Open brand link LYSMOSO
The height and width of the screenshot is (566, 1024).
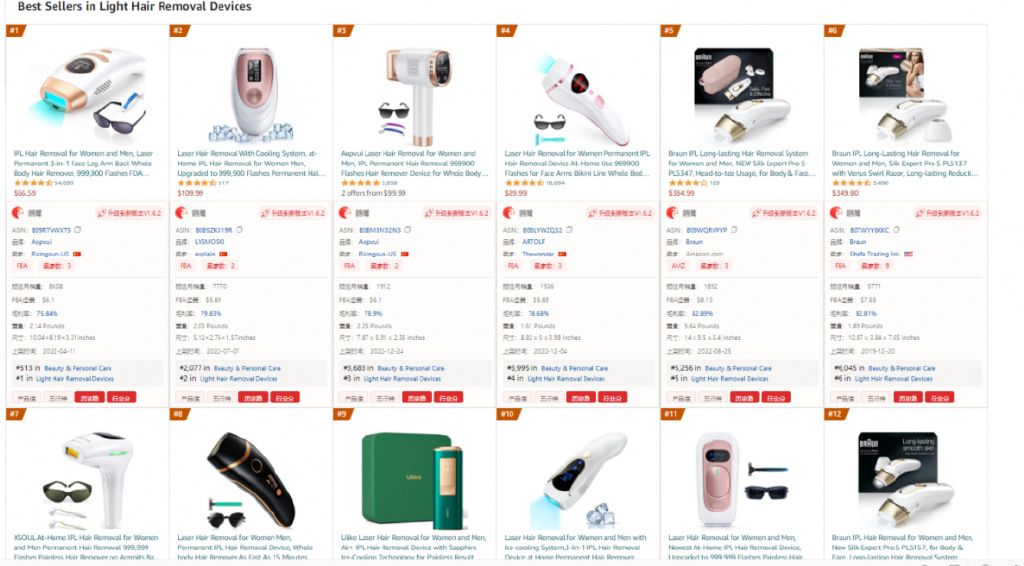coord(210,242)
